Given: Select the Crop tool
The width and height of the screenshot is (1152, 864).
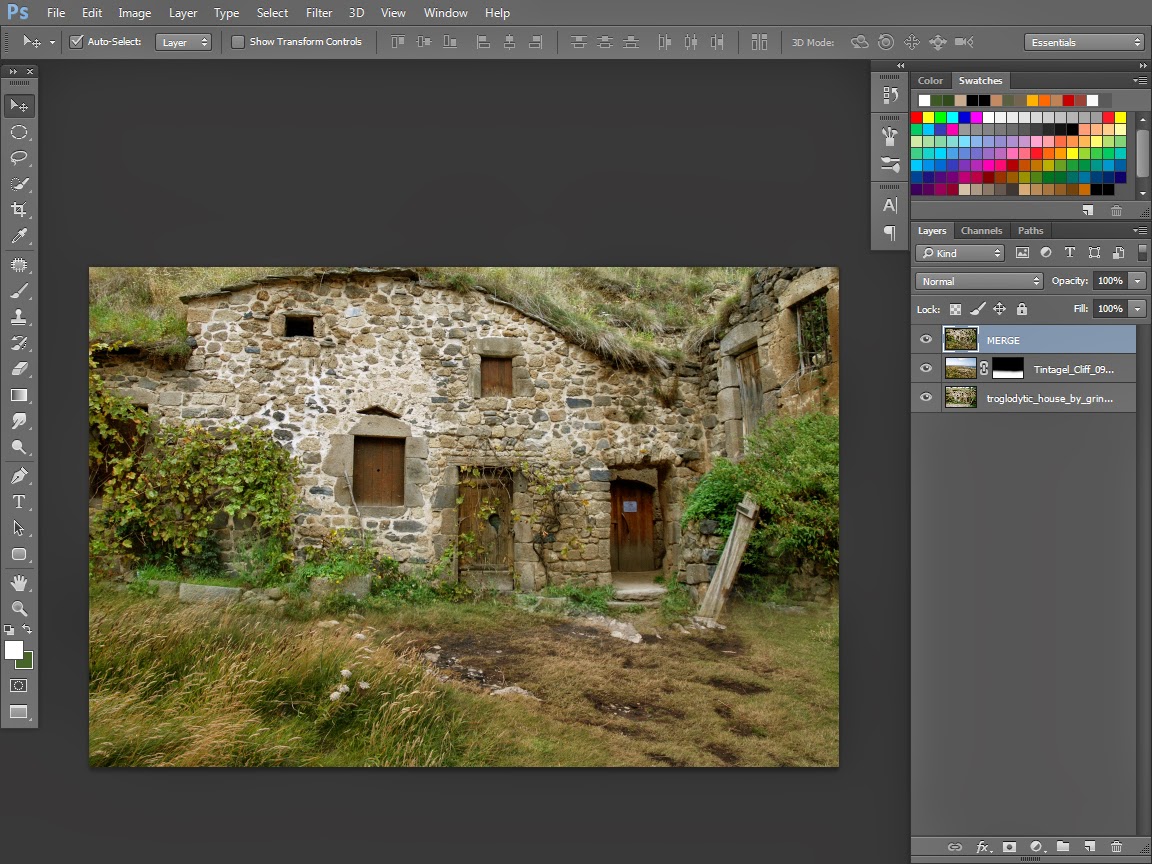Looking at the screenshot, I should pyautogui.click(x=19, y=209).
